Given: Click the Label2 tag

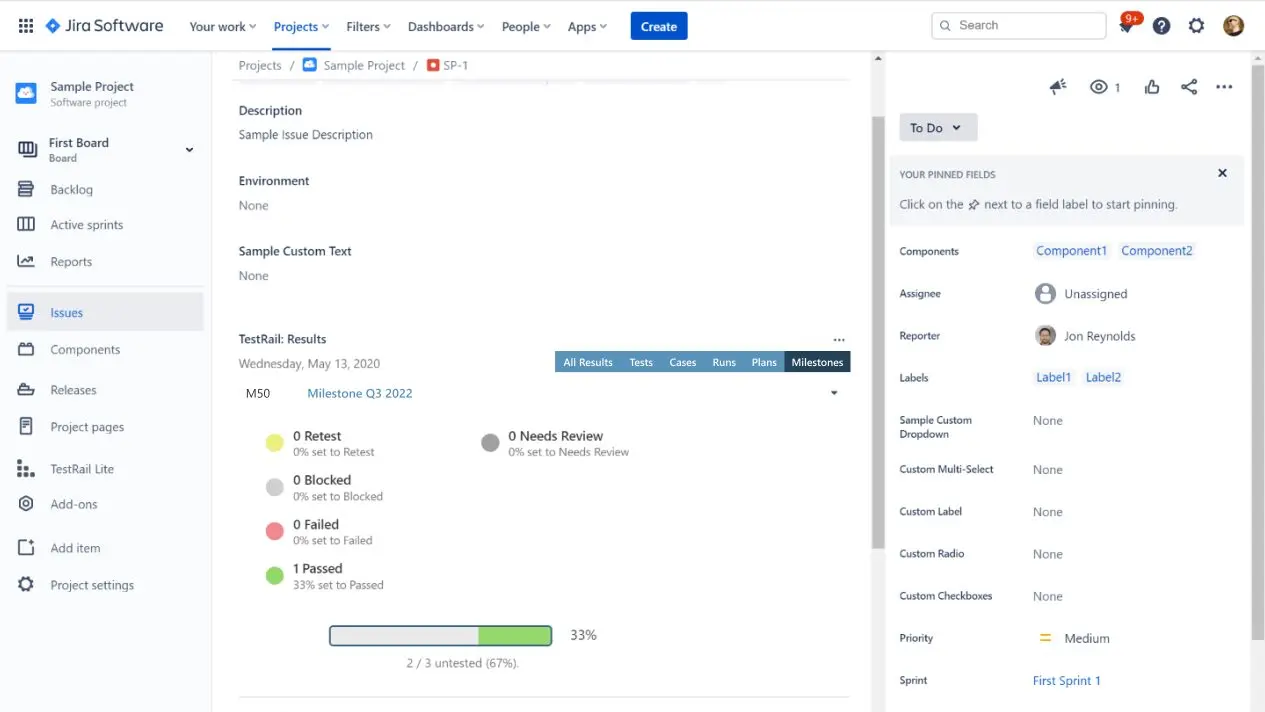Looking at the screenshot, I should tap(1104, 377).
